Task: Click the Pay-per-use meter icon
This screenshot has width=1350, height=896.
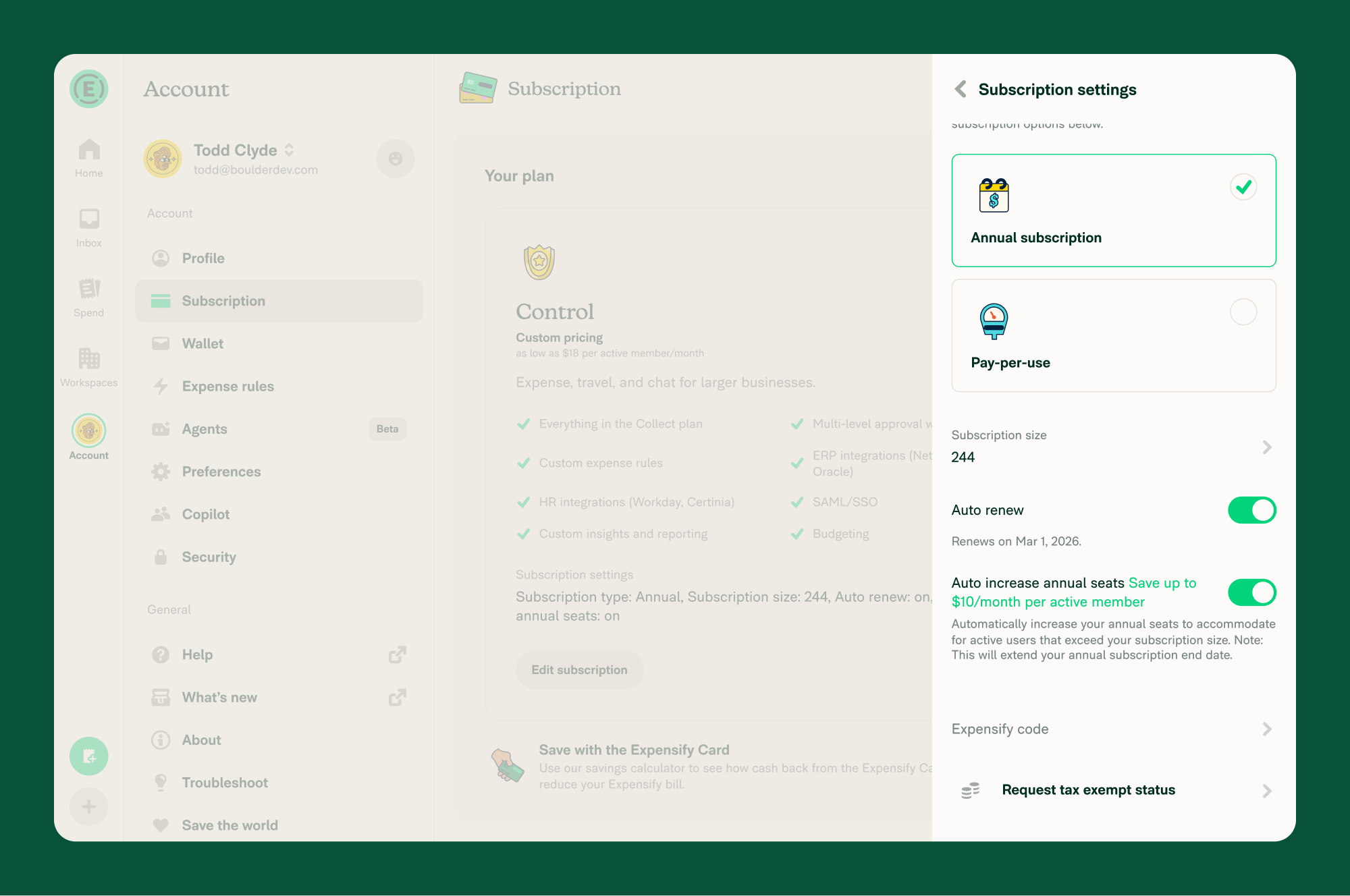Action: (994, 321)
